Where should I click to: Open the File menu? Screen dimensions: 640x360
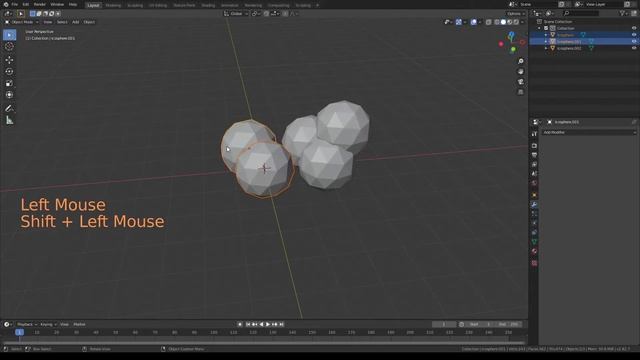[x=15, y=4]
